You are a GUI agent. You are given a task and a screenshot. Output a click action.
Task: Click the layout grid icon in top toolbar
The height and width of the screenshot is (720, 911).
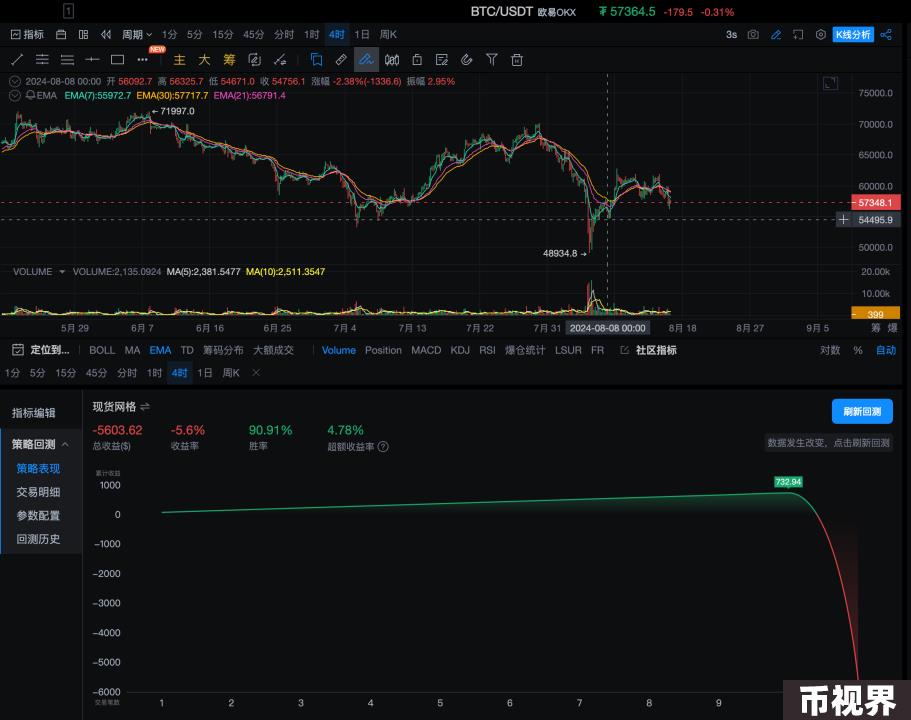pyautogui.click(x=84, y=34)
